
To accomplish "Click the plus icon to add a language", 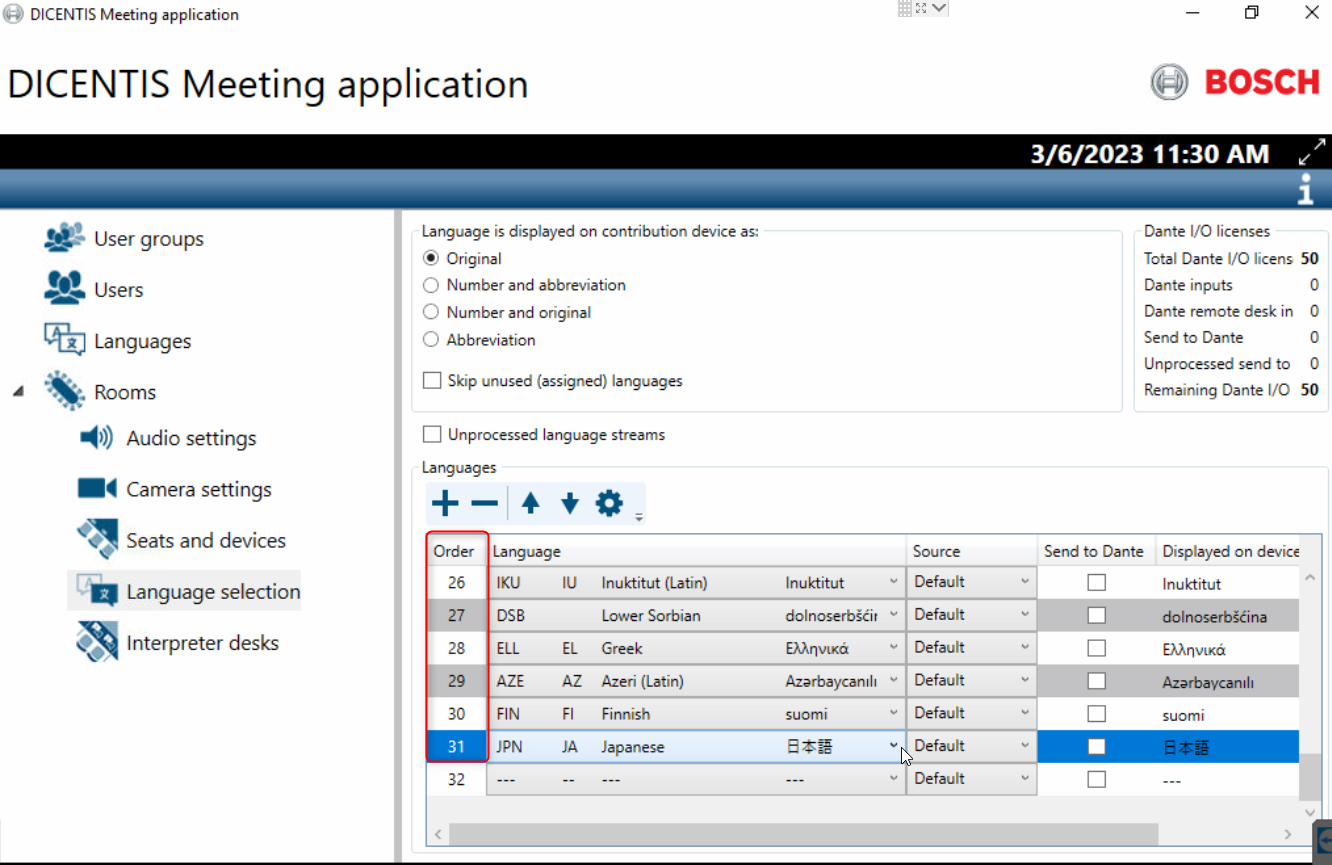I will tap(445, 504).
